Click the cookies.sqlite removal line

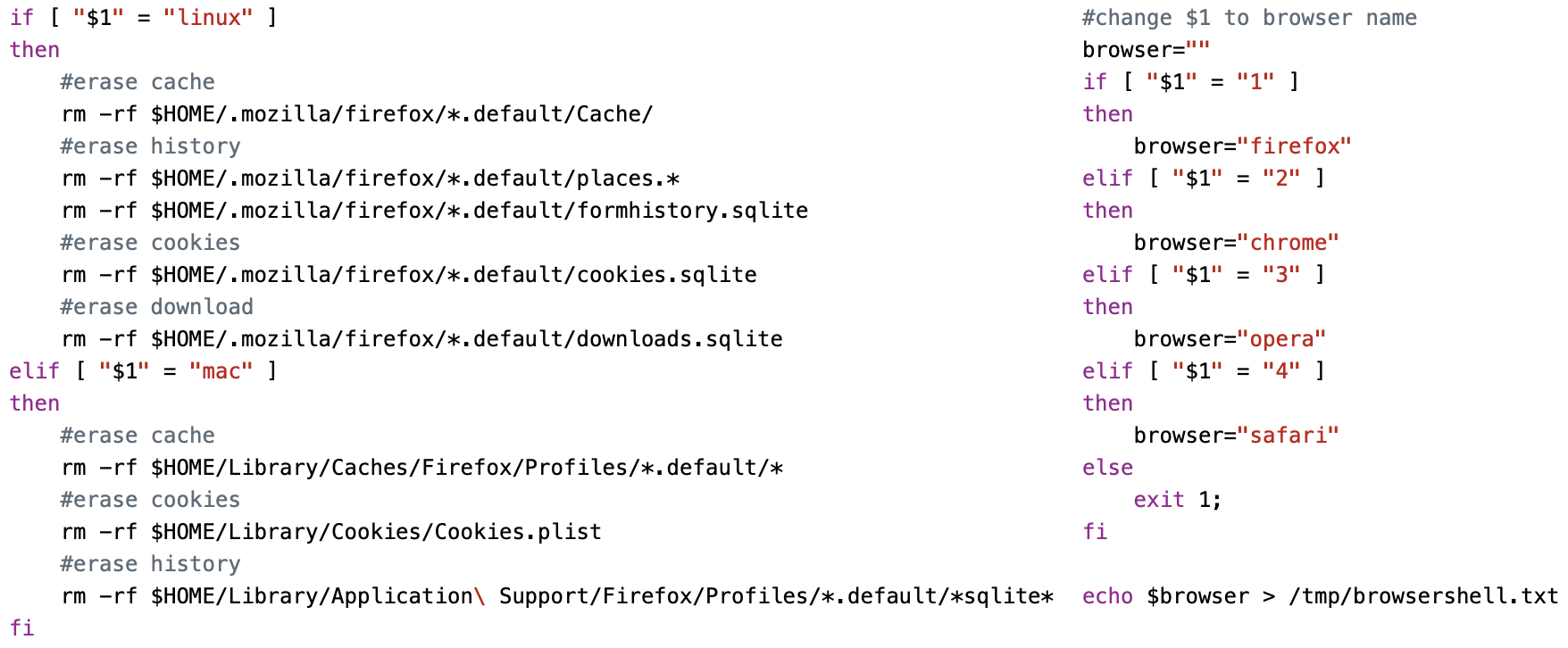(409, 275)
